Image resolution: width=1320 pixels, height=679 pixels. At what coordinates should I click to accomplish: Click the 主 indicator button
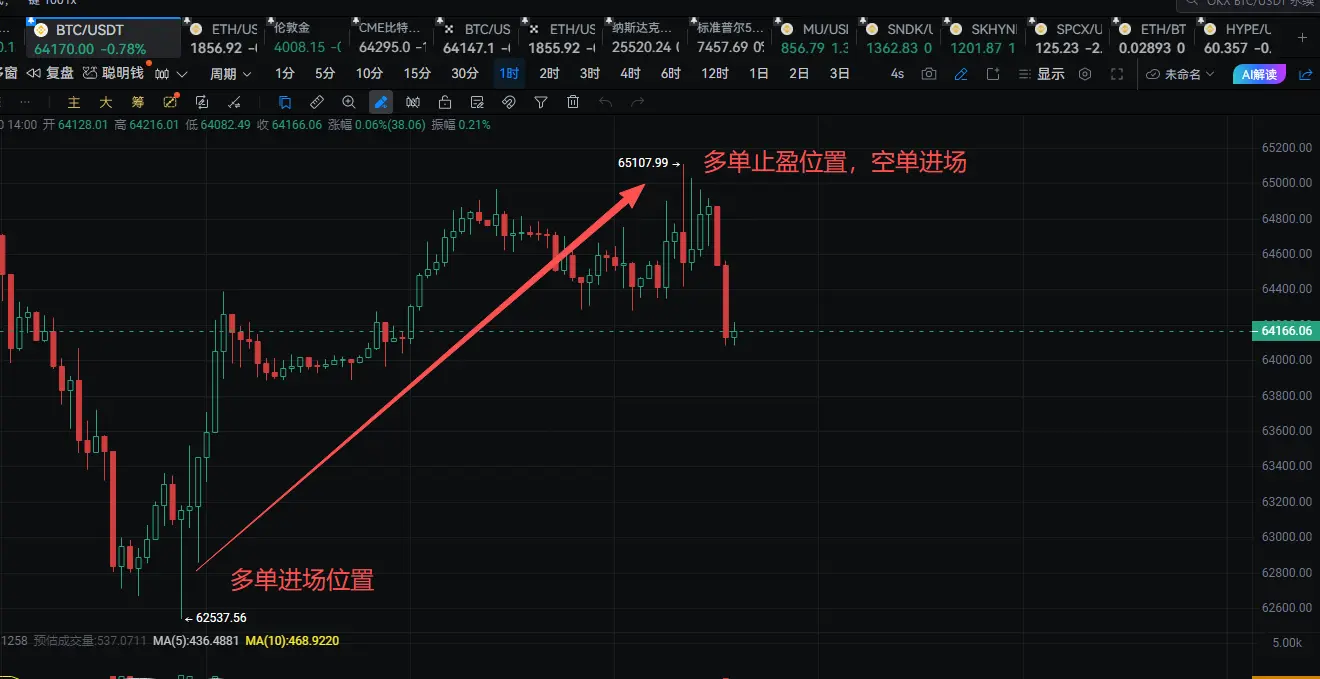[74, 102]
